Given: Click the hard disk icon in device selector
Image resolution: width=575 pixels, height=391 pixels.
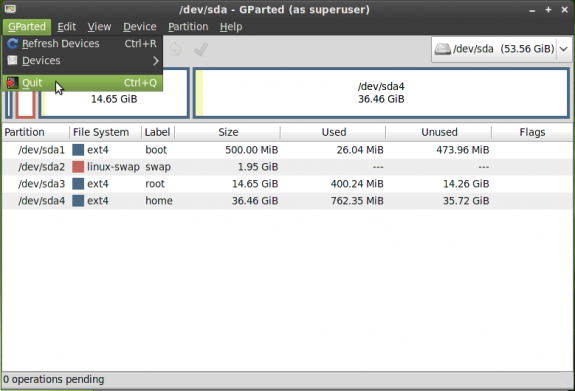Looking at the screenshot, I should [443, 49].
